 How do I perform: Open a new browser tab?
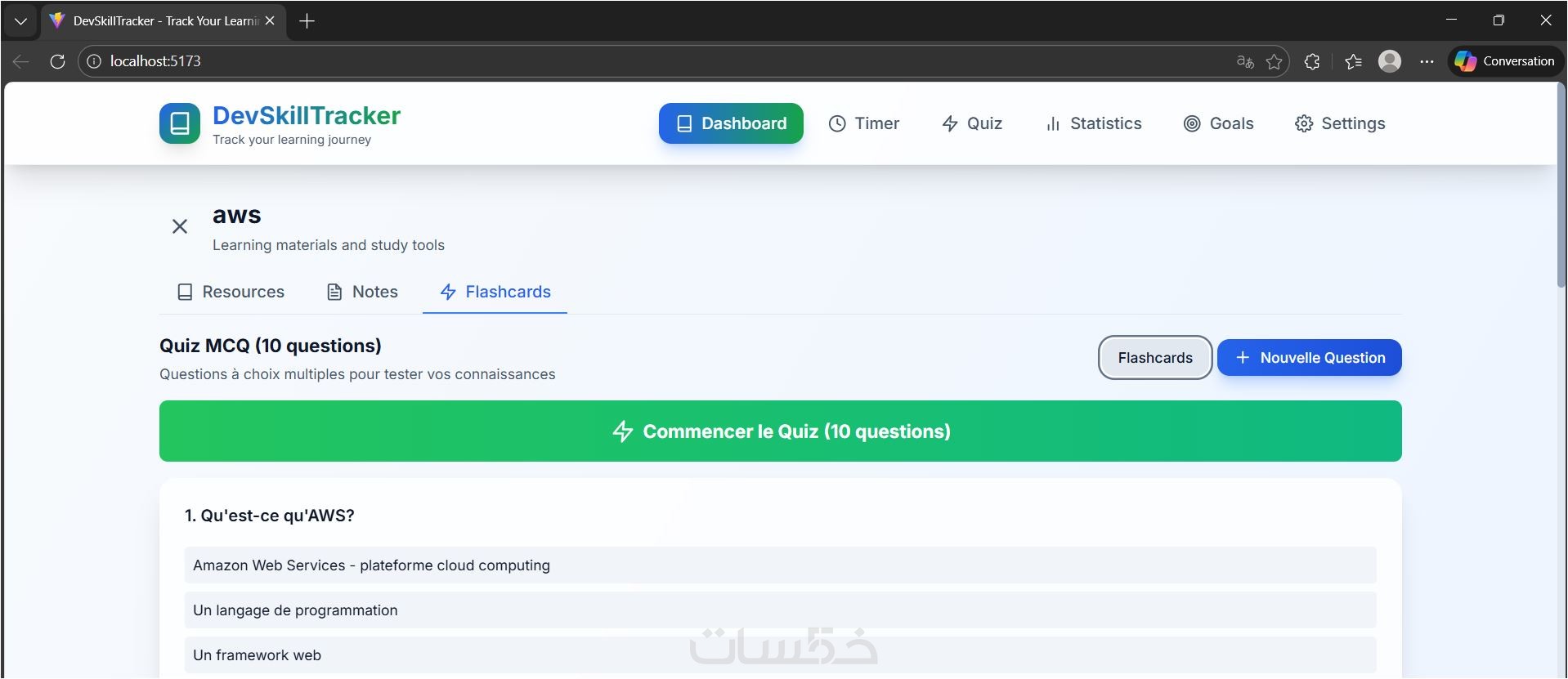(307, 21)
